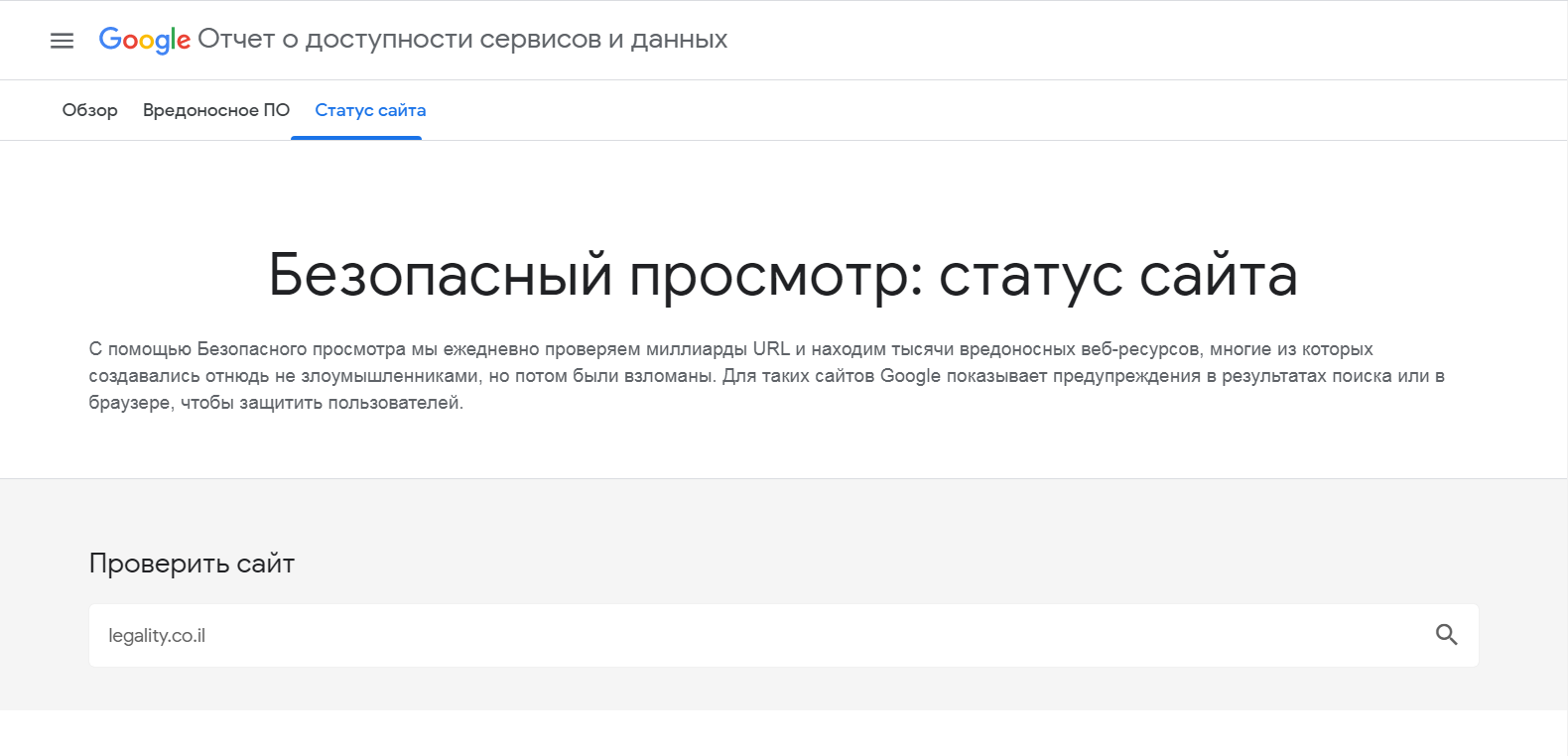Click the search magnifier icon
Screen dimensions: 1568x756
(x=1447, y=635)
